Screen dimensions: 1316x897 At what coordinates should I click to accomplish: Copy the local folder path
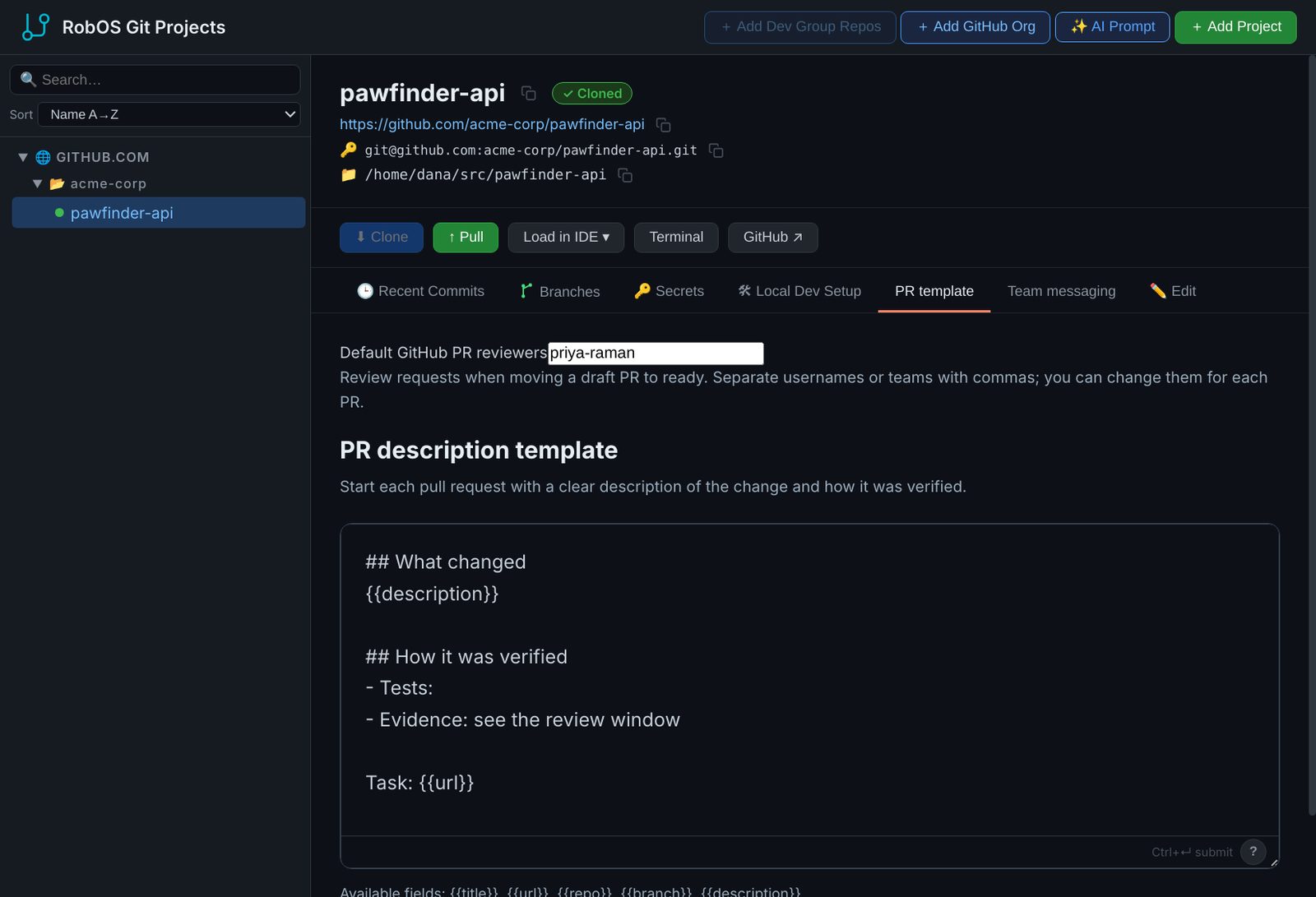625,175
